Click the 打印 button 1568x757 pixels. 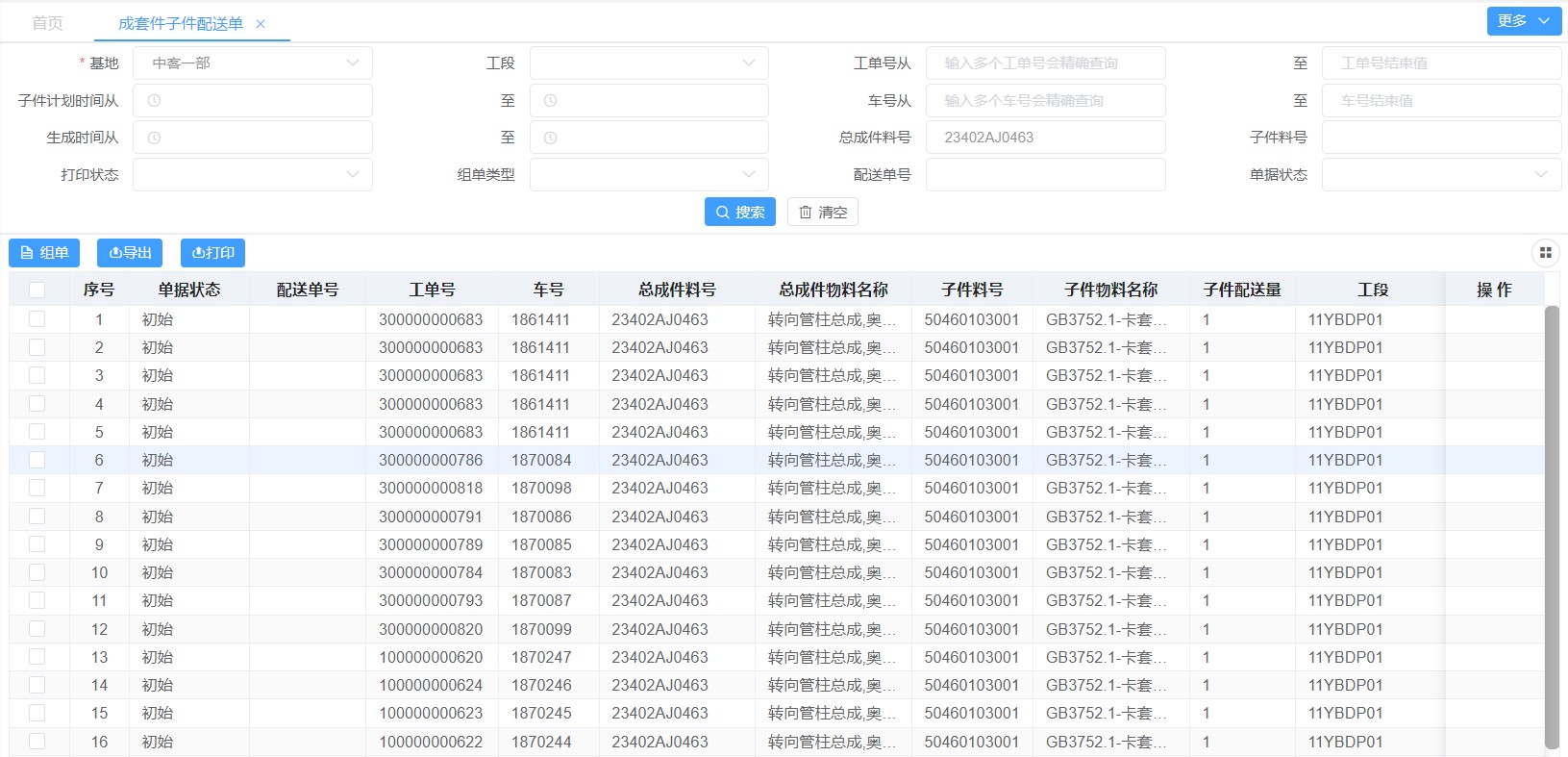coord(212,253)
